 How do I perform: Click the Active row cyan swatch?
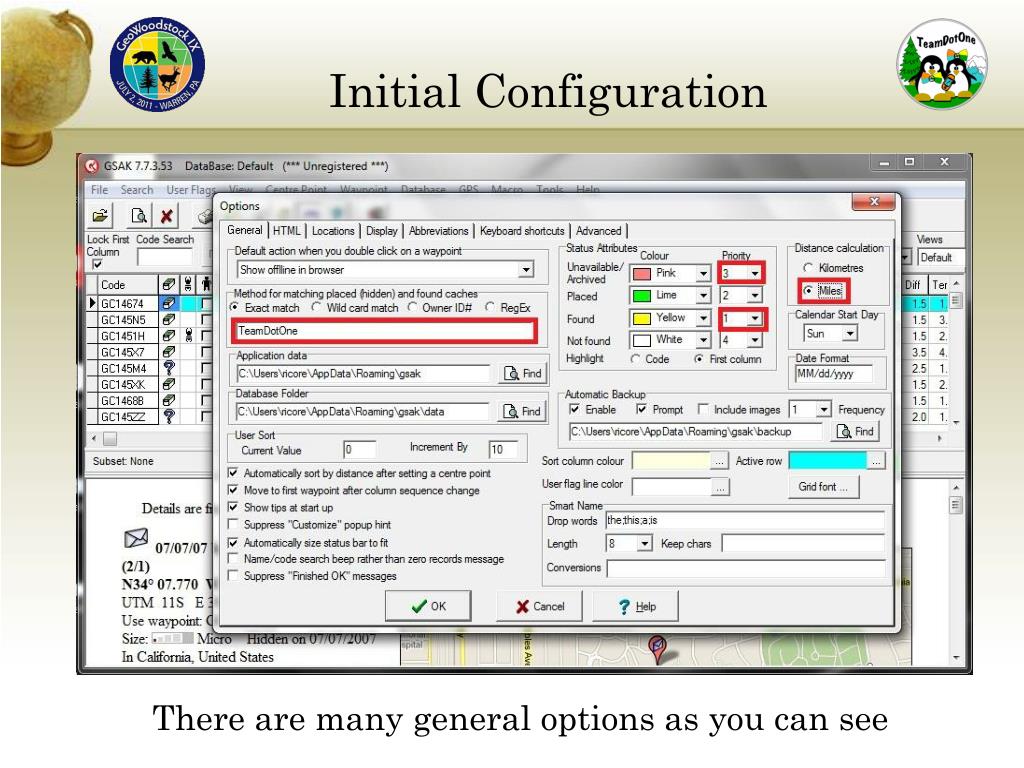(827, 461)
